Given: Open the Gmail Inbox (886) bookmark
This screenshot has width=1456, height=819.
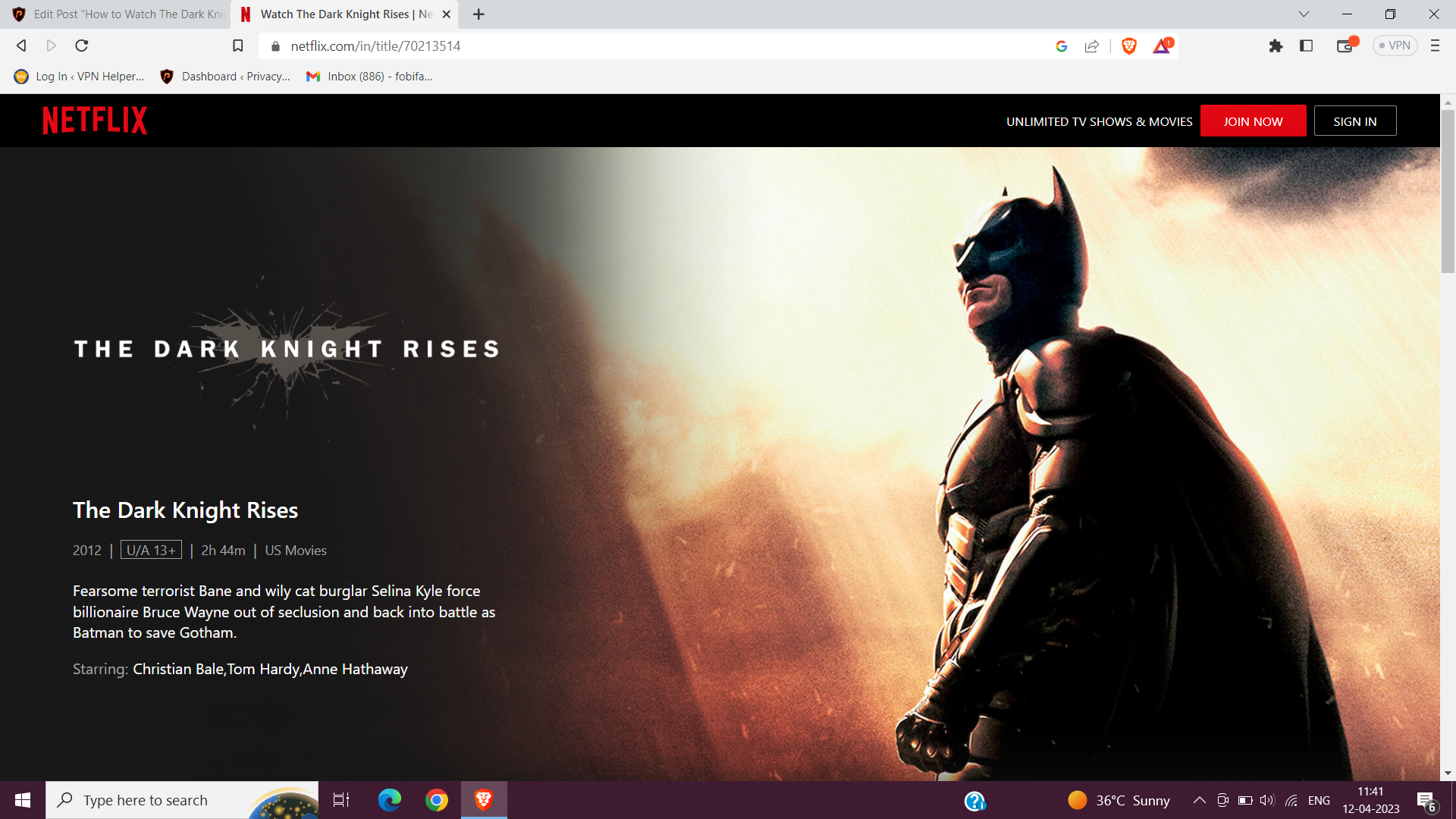Looking at the screenshot, I should (369, 76).
